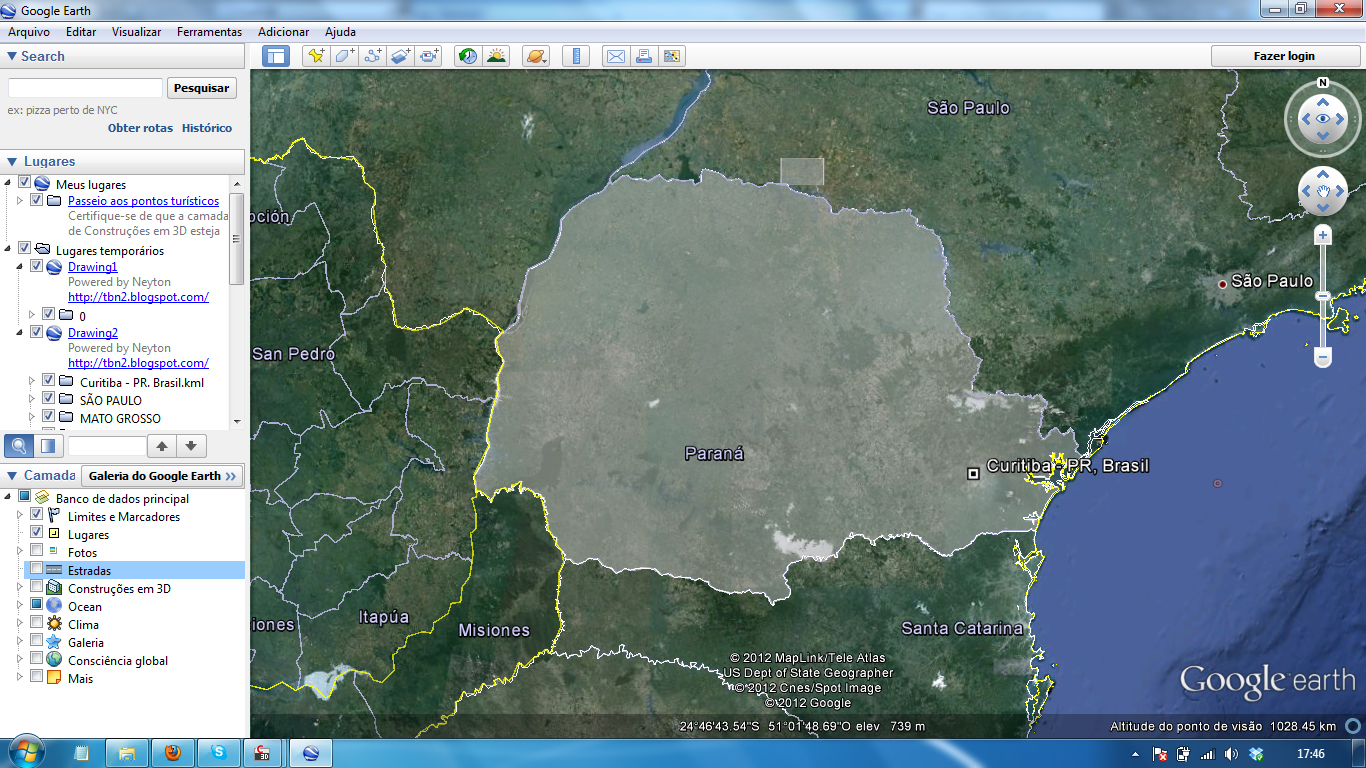The height and width of the screenshot is (768, 1366).
Task: Select the ruler measuring tool
Action: tap(576, 56)
